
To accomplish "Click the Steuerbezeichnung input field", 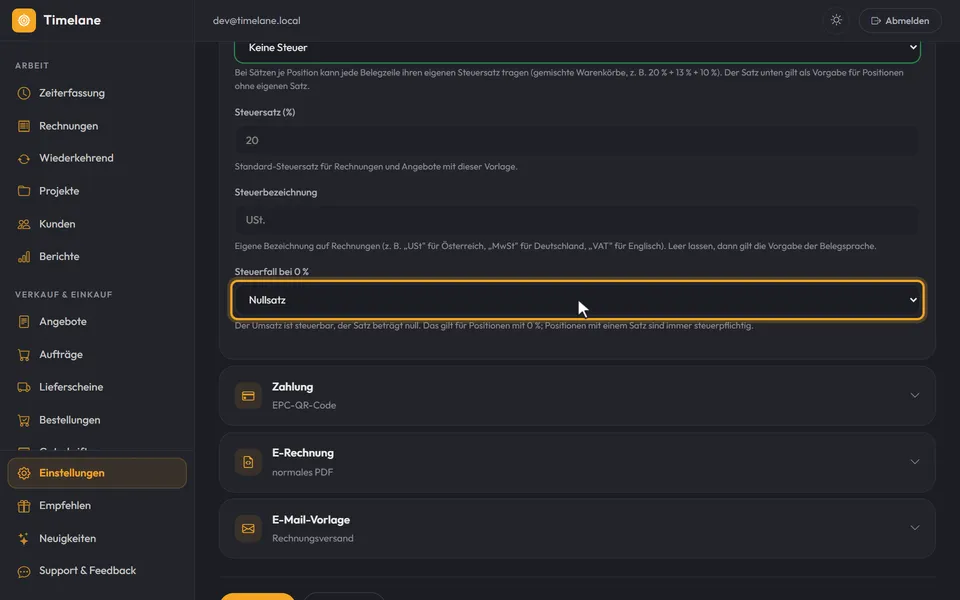I will (576, 220).
